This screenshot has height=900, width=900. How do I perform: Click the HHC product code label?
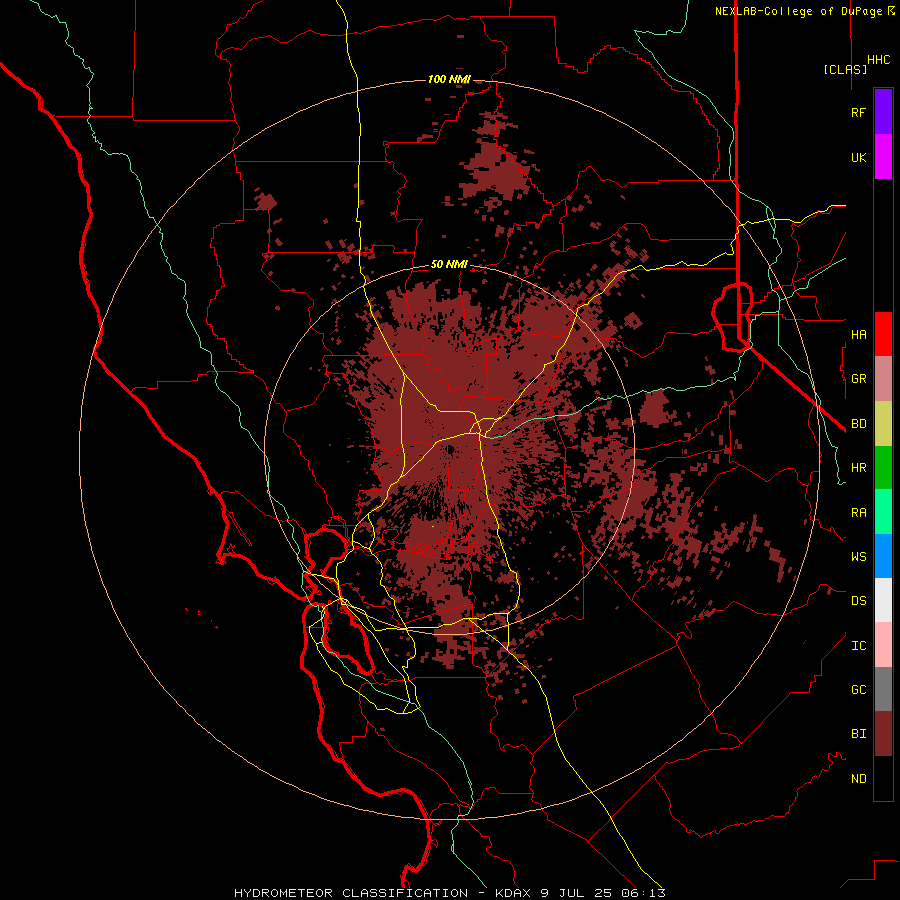pyautogui.click(x=878, y=60)
